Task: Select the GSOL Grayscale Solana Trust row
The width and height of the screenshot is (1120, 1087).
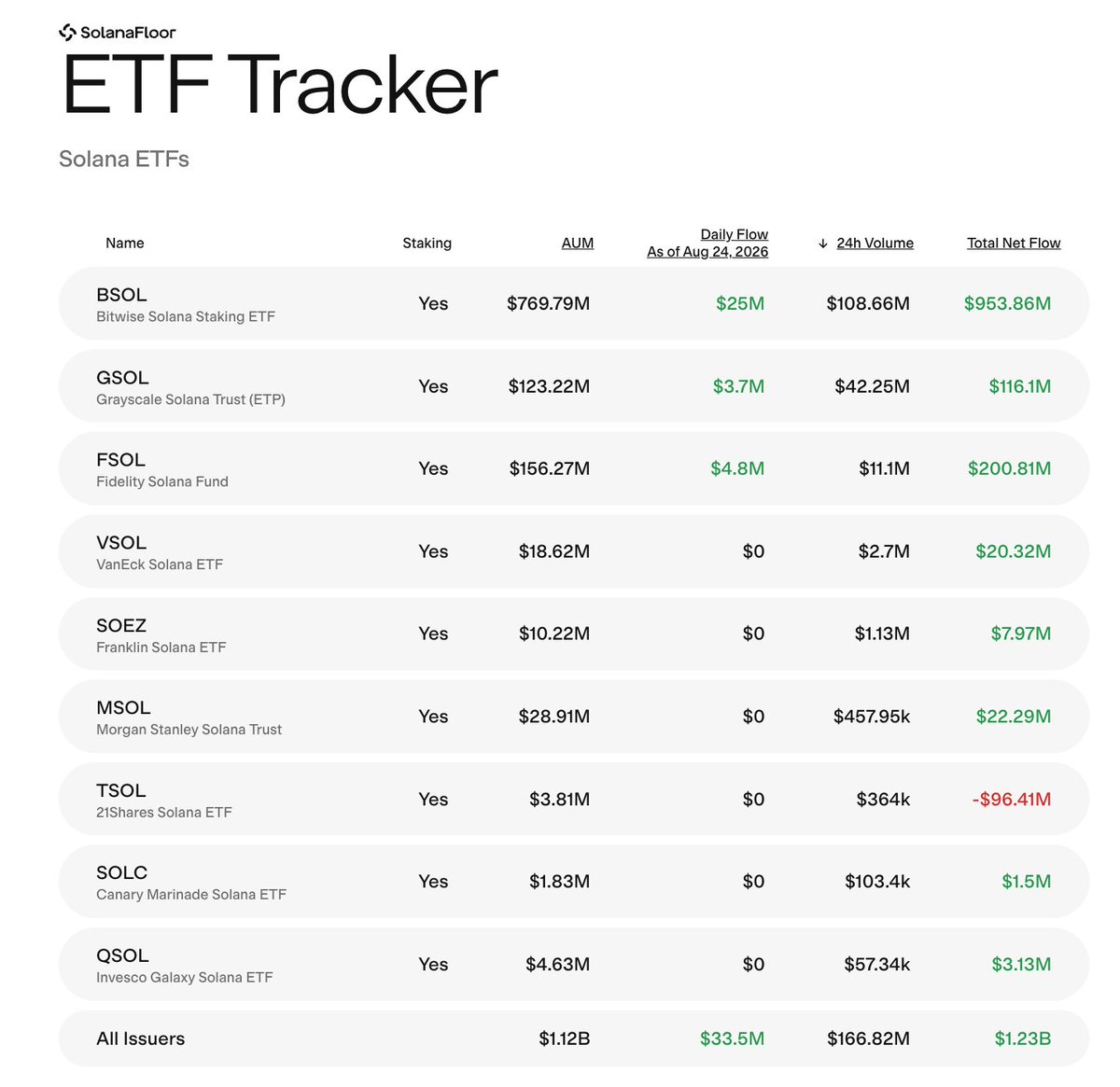Action: 573,386
